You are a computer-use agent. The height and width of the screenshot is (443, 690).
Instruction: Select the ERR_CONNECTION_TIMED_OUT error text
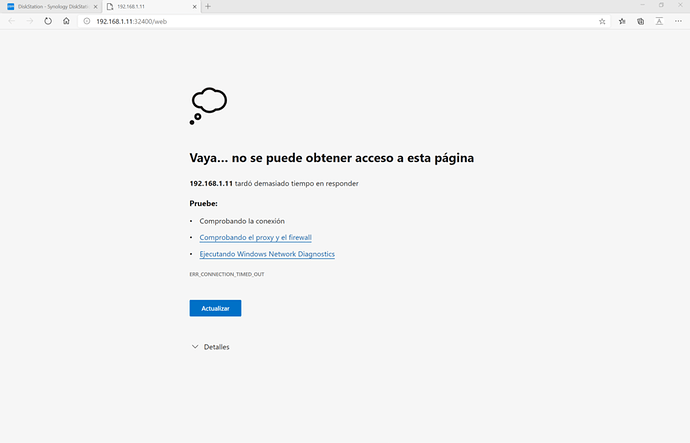click(x=227, y=274)
